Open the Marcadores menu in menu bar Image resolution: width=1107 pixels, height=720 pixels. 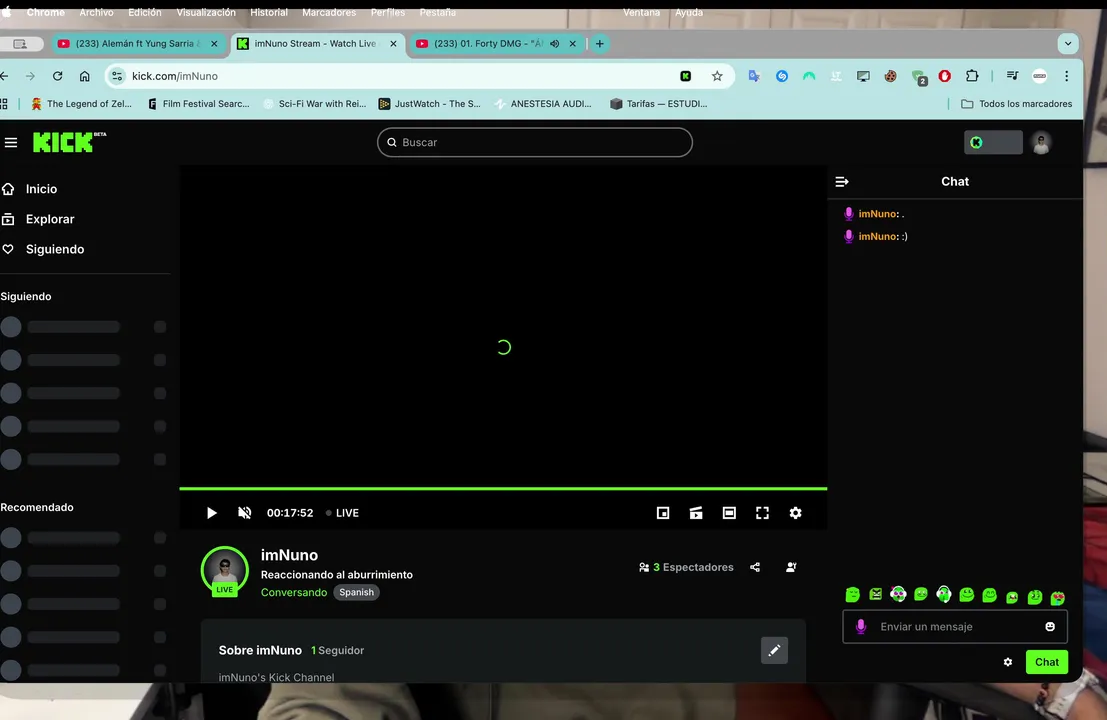pyautogui.click(x=329, y=13)
